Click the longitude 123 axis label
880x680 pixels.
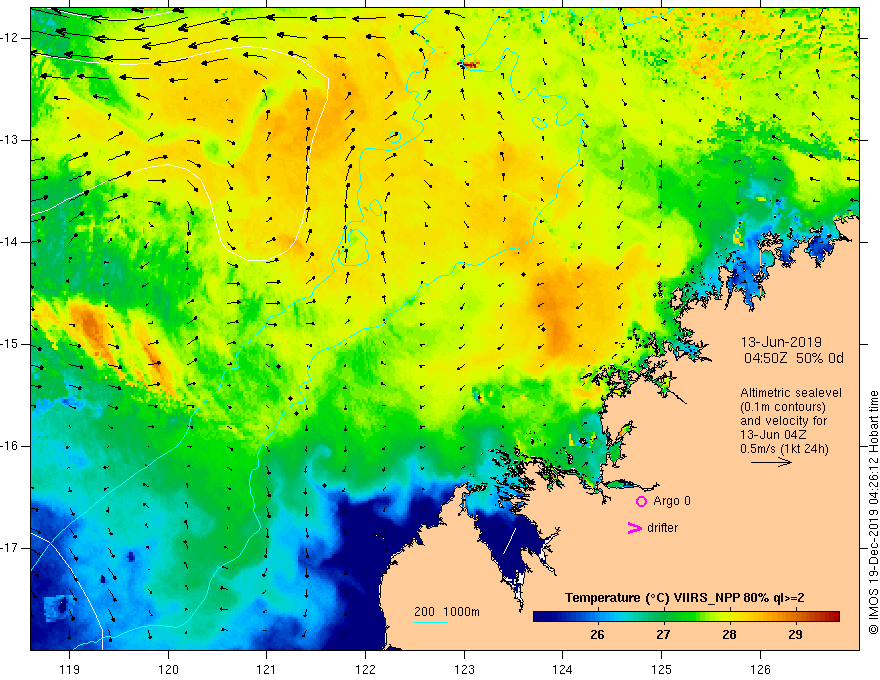pos(464,669)
